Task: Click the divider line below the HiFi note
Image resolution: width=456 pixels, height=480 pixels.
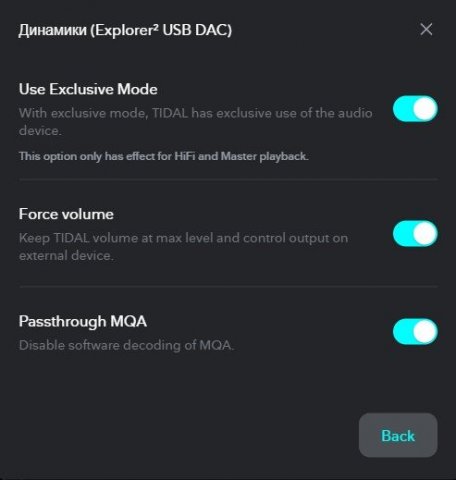Action: 228,179
